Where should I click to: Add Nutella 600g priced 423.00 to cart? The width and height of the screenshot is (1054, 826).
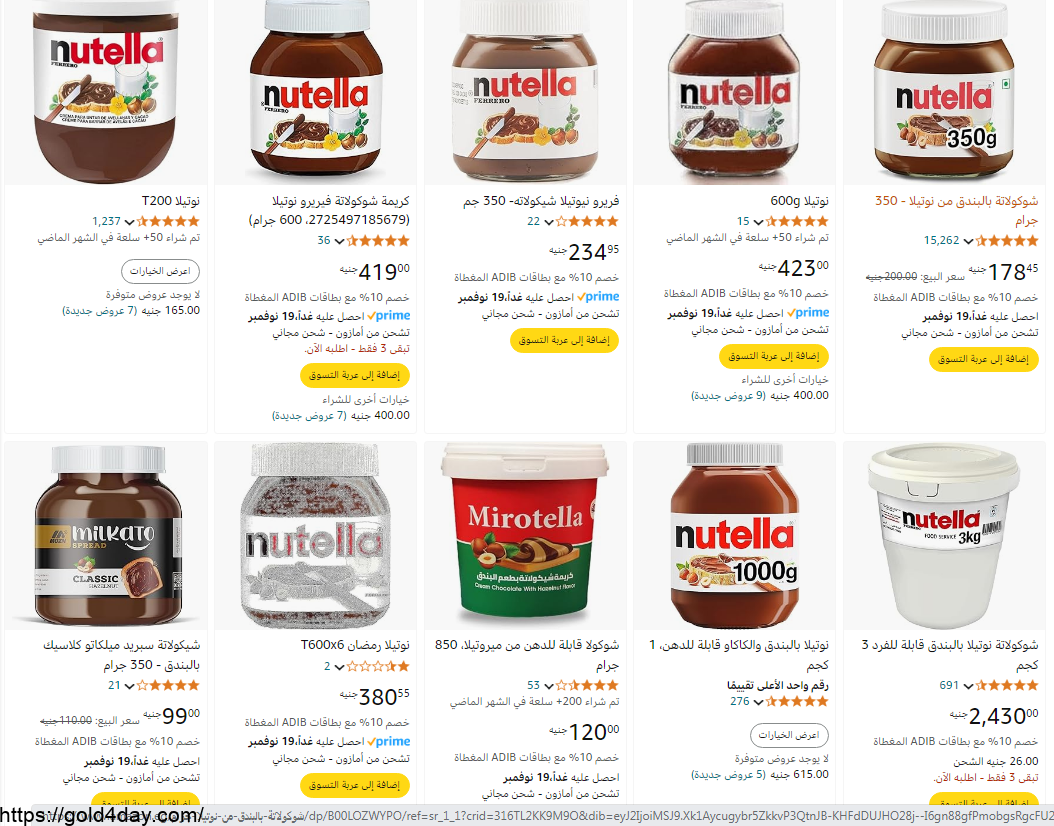click(x=774, y=356)
